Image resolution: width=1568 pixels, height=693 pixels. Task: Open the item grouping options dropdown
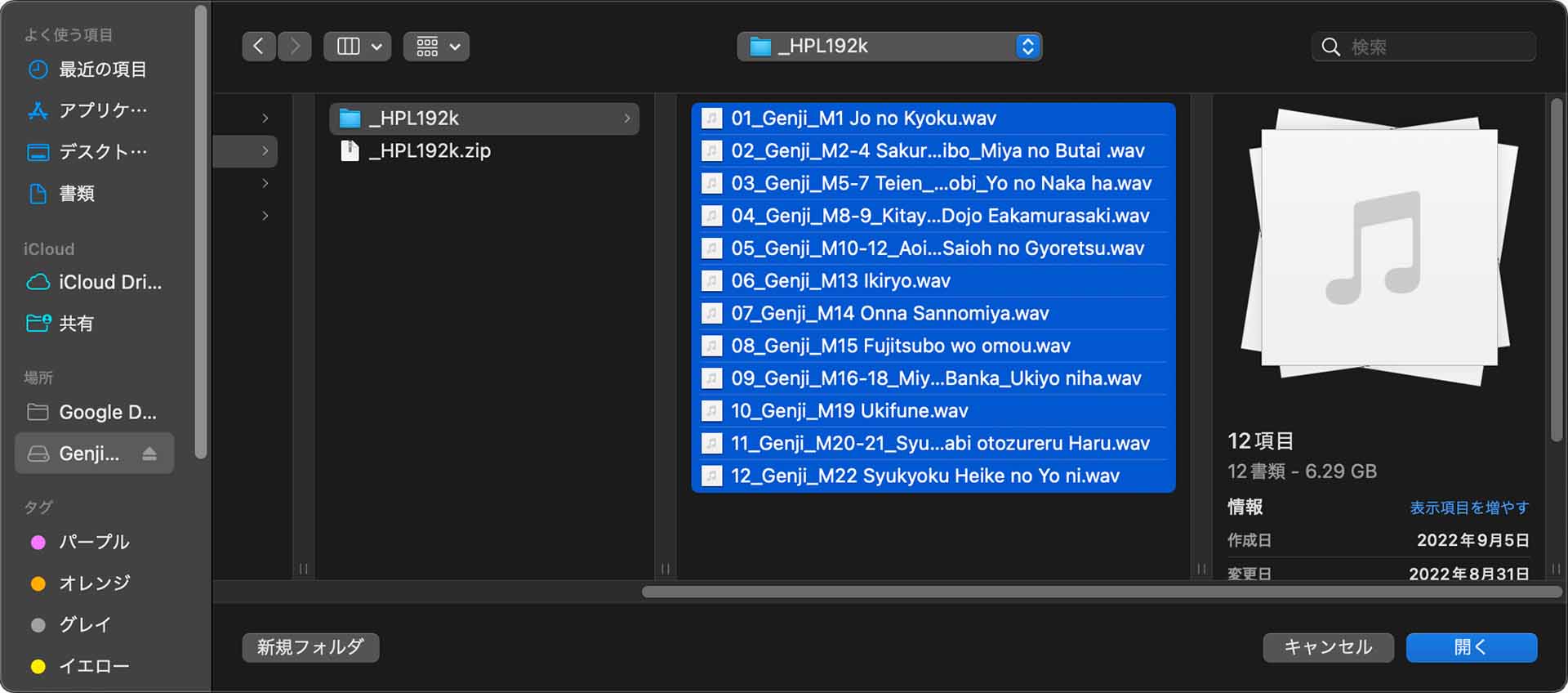[436, 47]
